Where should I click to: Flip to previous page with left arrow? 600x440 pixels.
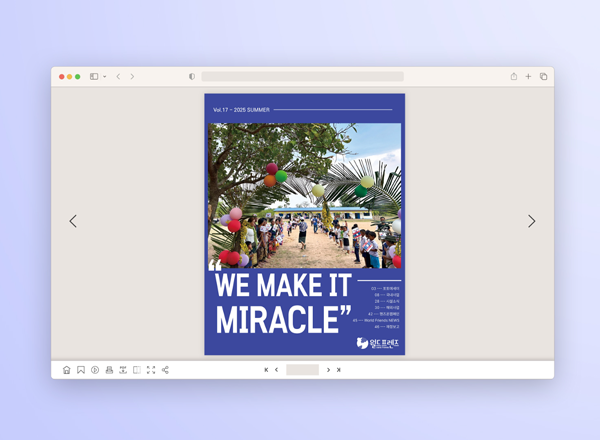[x=73, y=221]
